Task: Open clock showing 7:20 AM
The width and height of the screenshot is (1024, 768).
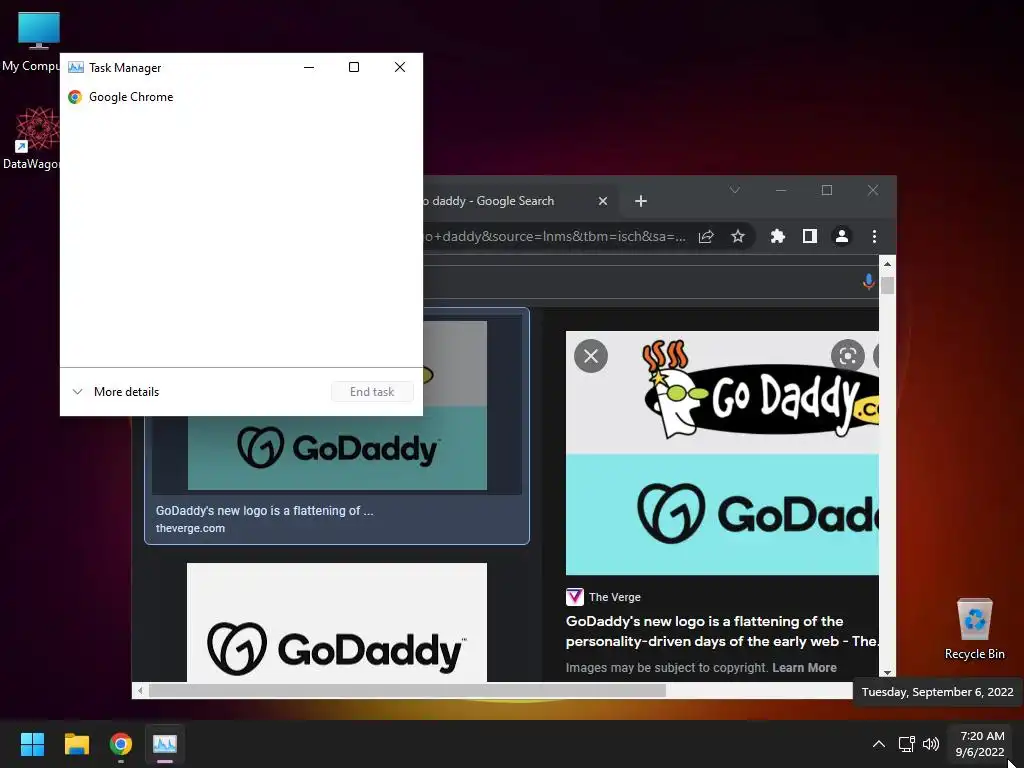Action: point(980,744)
